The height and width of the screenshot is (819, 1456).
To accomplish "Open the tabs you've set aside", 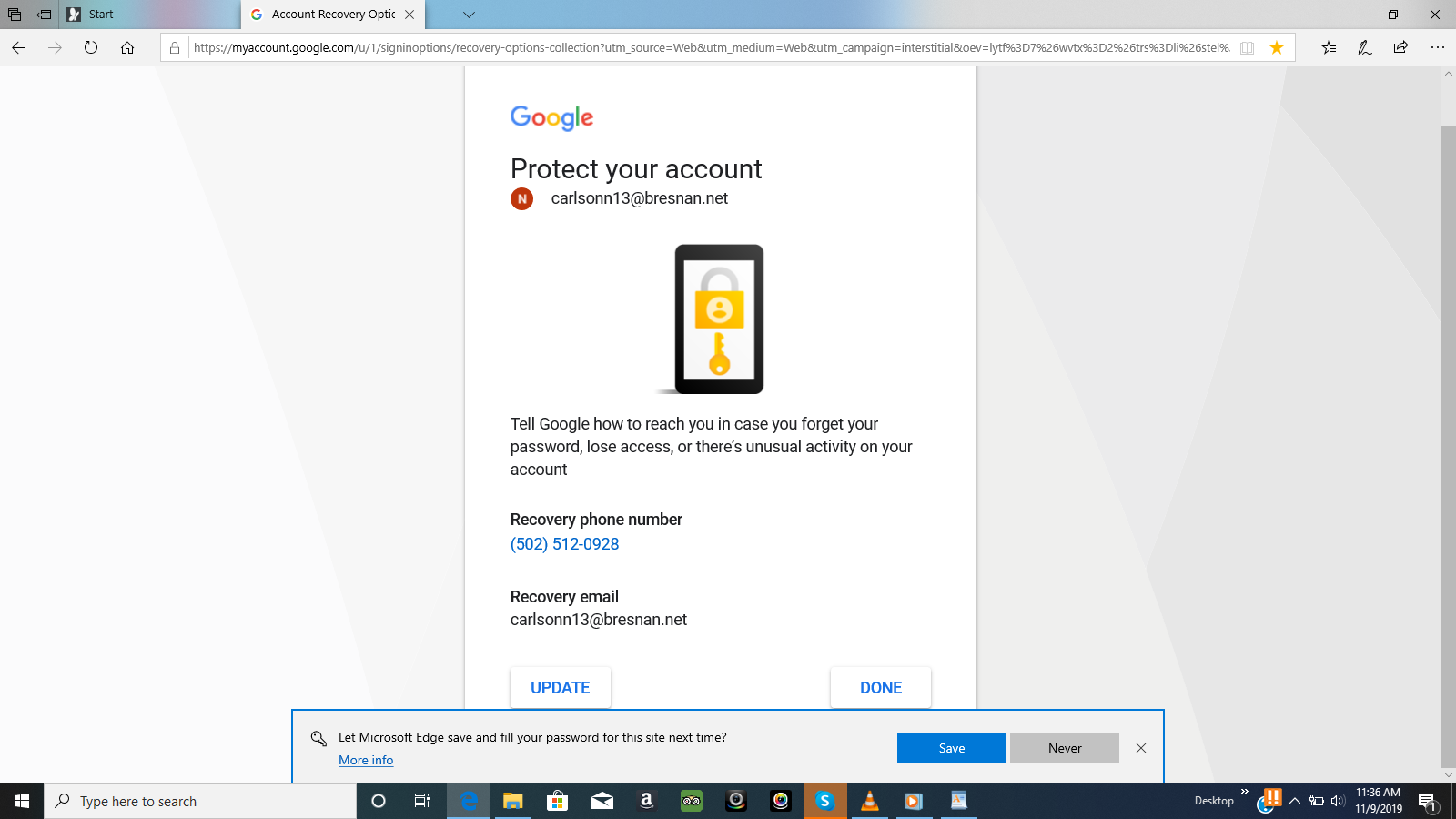I will pos(15,15).
